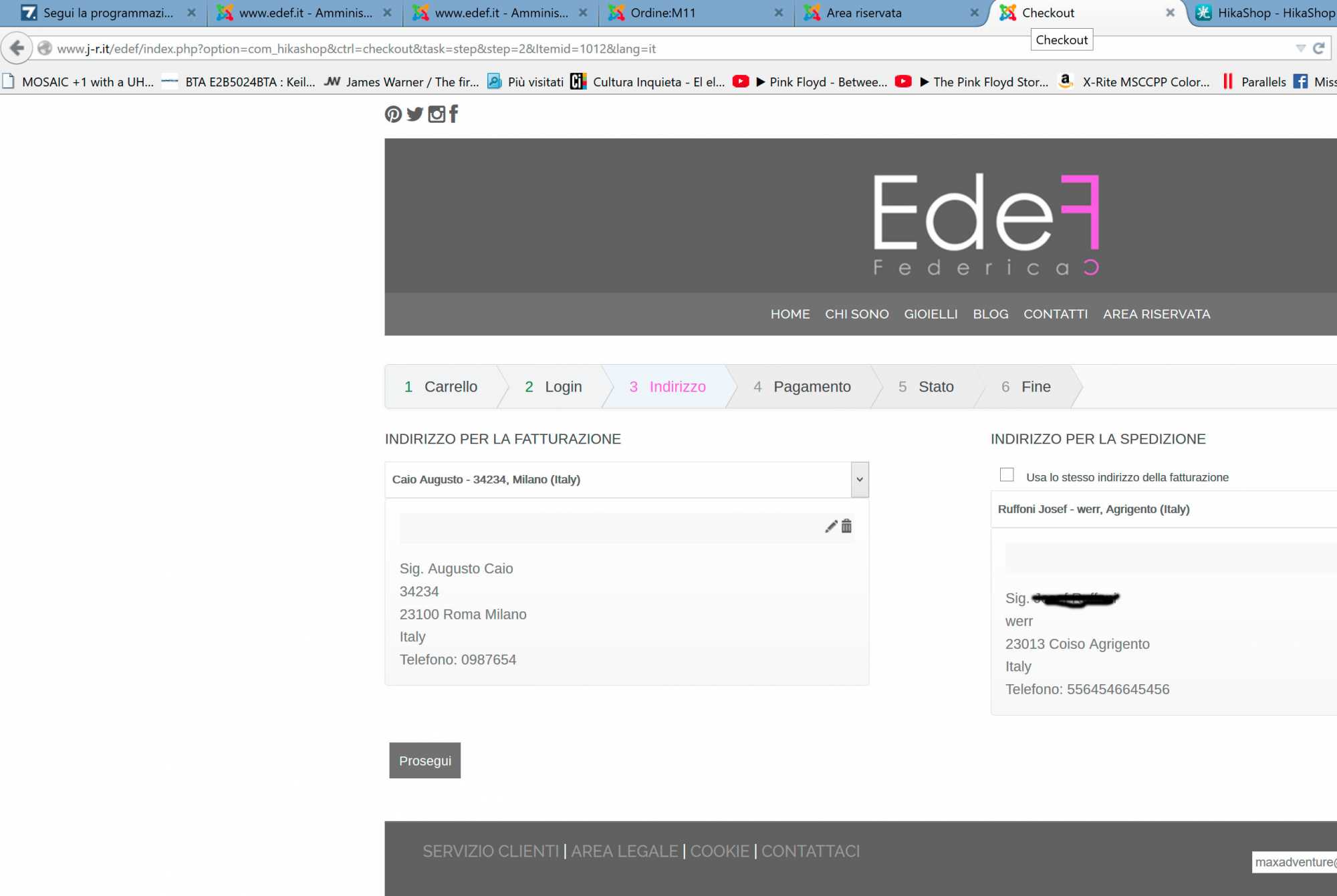Click the Pinterest social icon
Image resolution: width=1337 pixels, height=896 pixels.
pyautogui.click(x=393, y=114)
